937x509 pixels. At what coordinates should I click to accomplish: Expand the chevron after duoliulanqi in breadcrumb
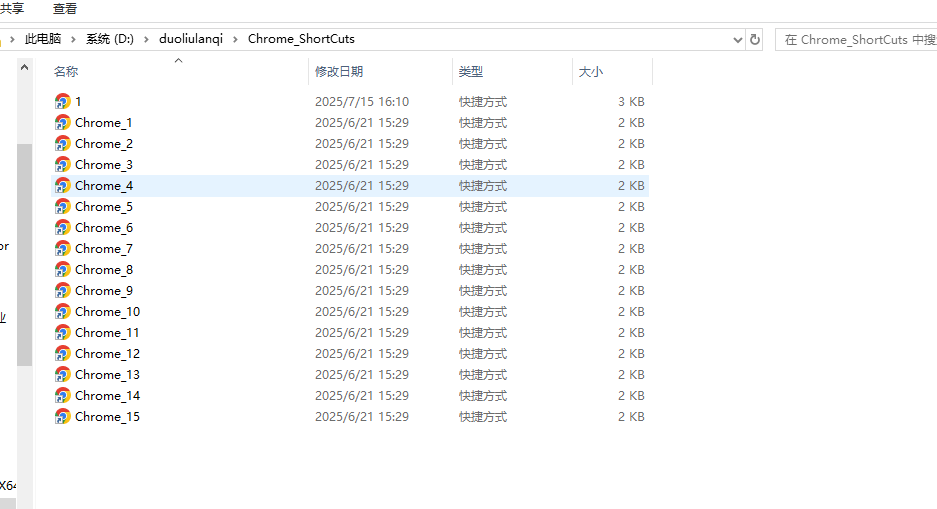[x=235, y=39]
